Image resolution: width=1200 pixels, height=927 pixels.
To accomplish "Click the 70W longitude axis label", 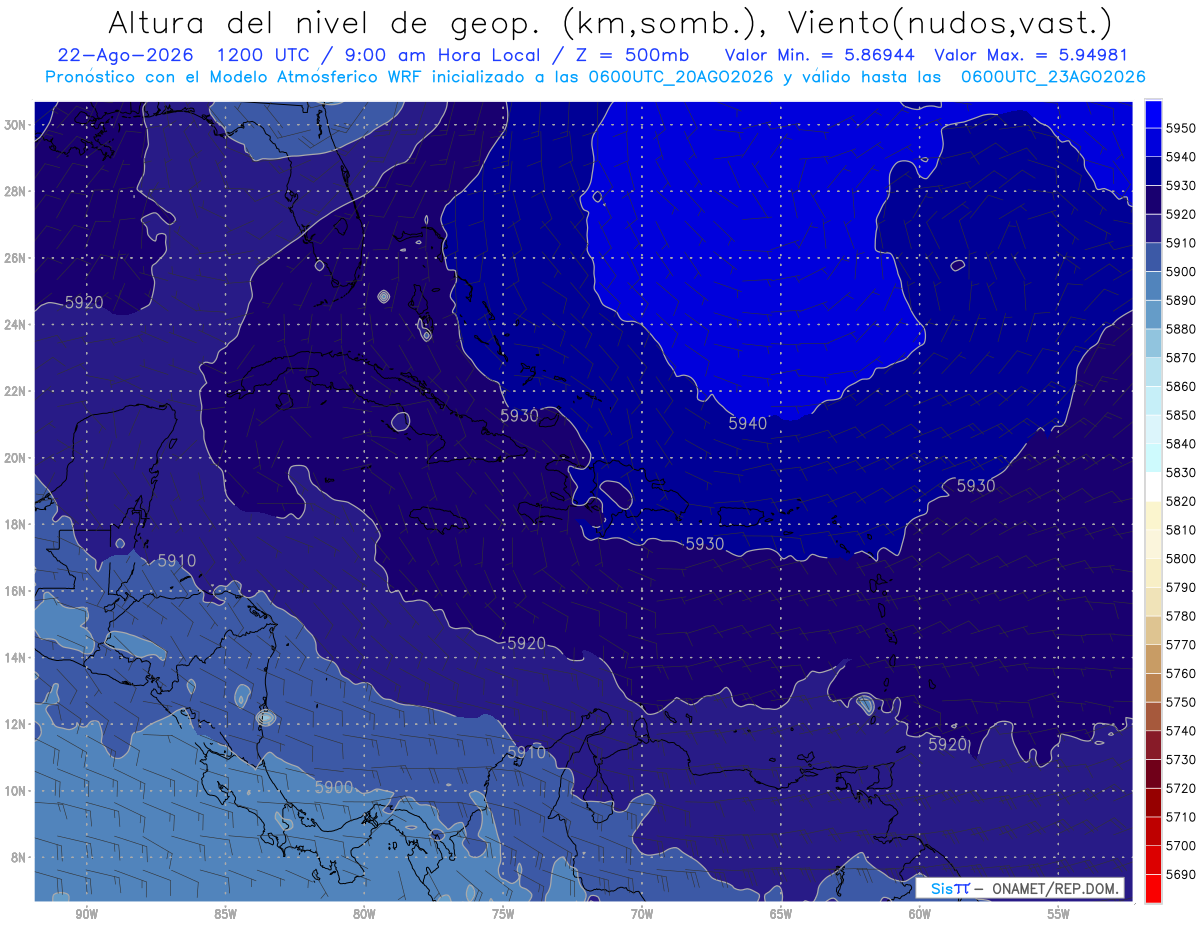I will click(x=642, y=914).
